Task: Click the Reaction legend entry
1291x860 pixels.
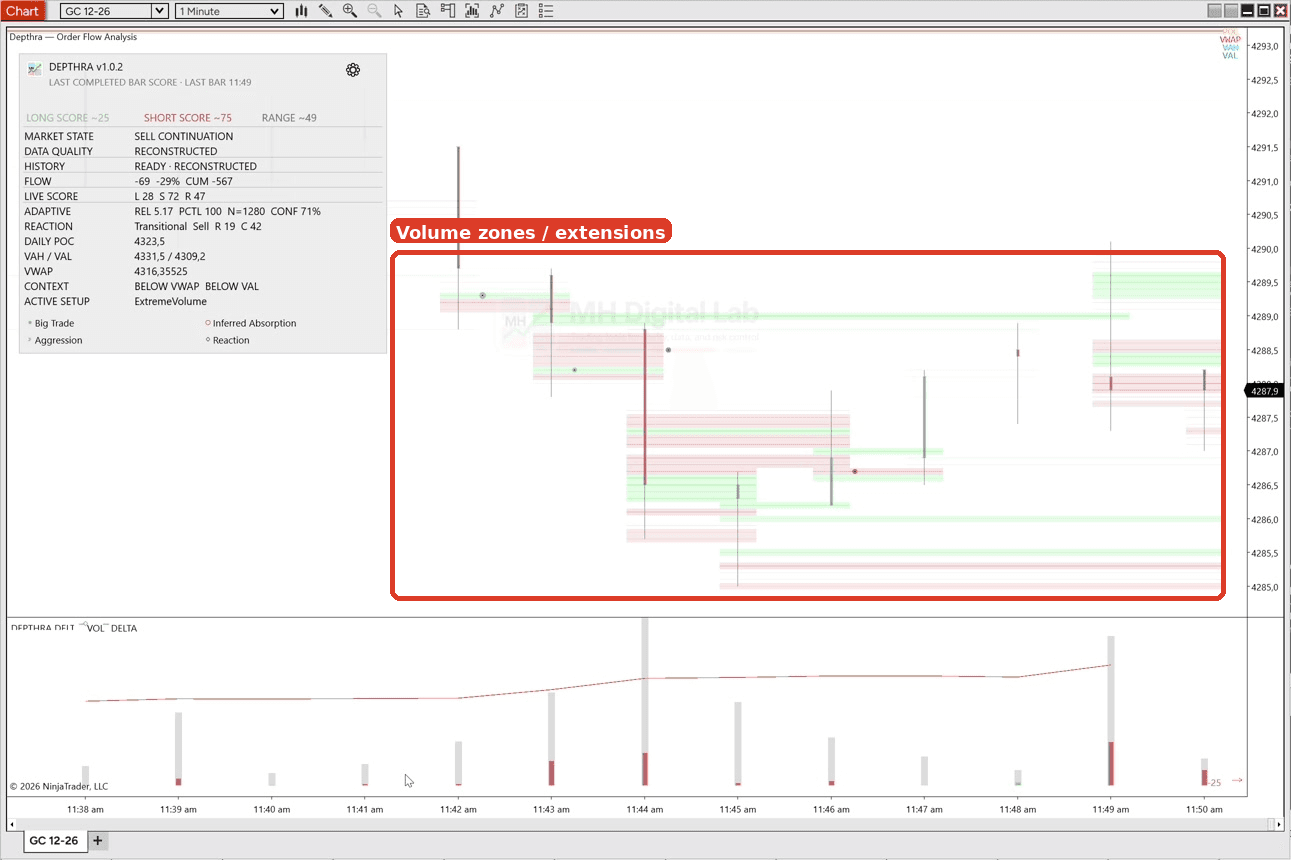Action: [228, 340]
